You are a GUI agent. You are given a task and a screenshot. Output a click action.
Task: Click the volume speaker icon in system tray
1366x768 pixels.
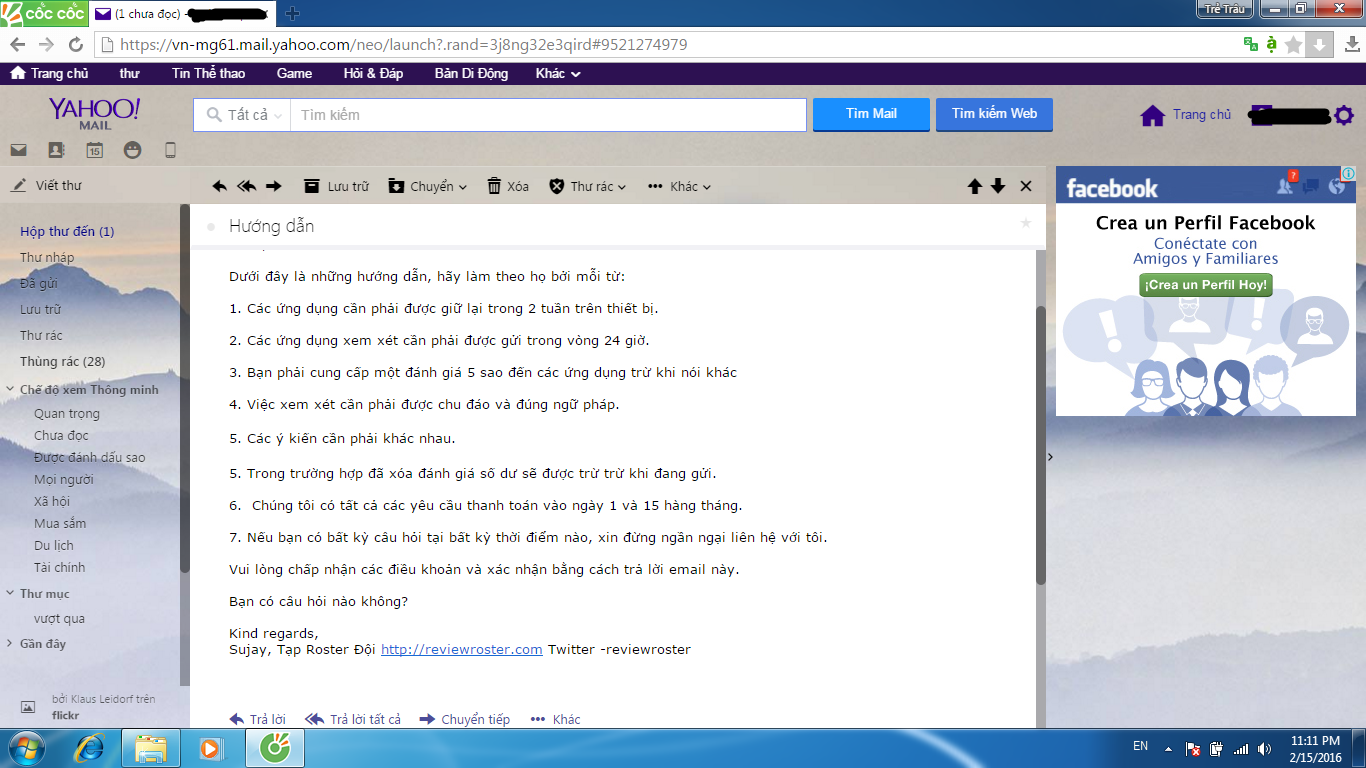pos(1264,748)
